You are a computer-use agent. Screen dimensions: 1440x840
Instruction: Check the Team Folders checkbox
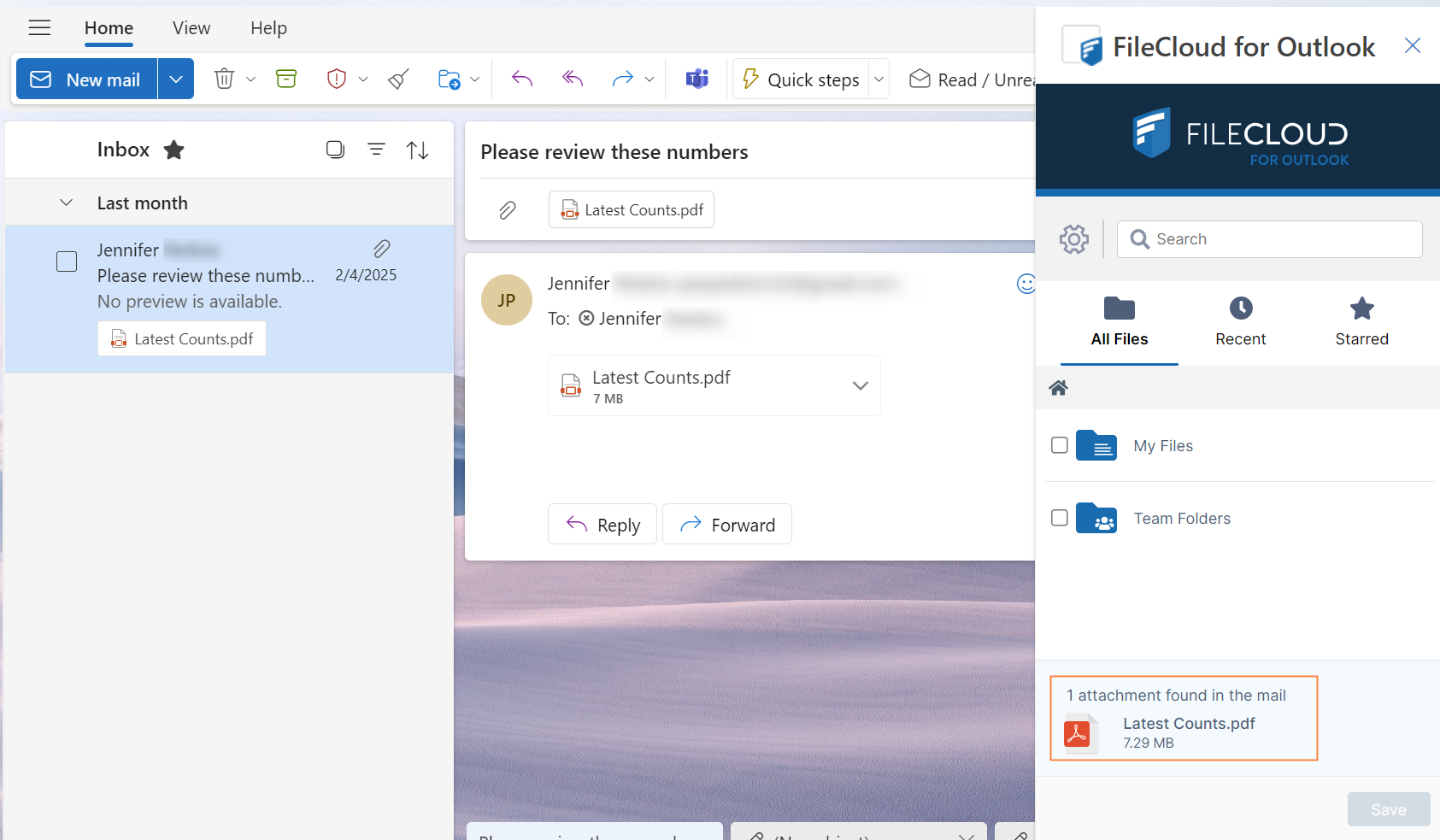click(1059, 518)
